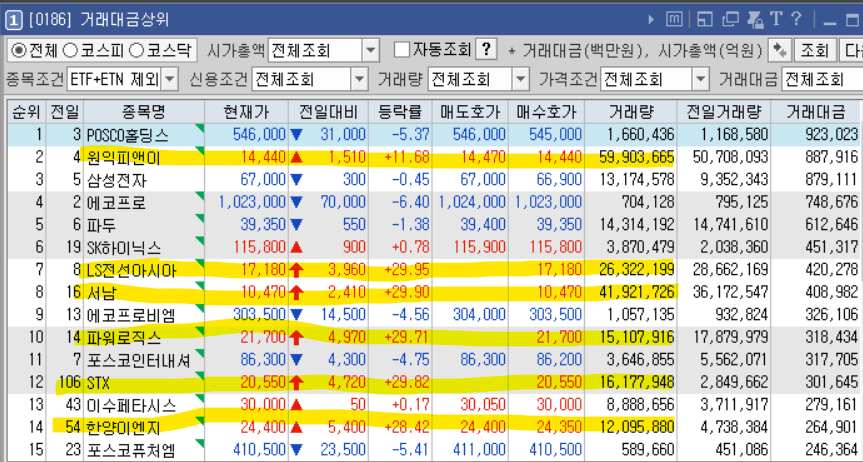Image resolution: width=863 pixels, height=462 pixels.
Task: Click the 115,900 ask price cell
Action: pyautogui.click(x=478, y=247)
